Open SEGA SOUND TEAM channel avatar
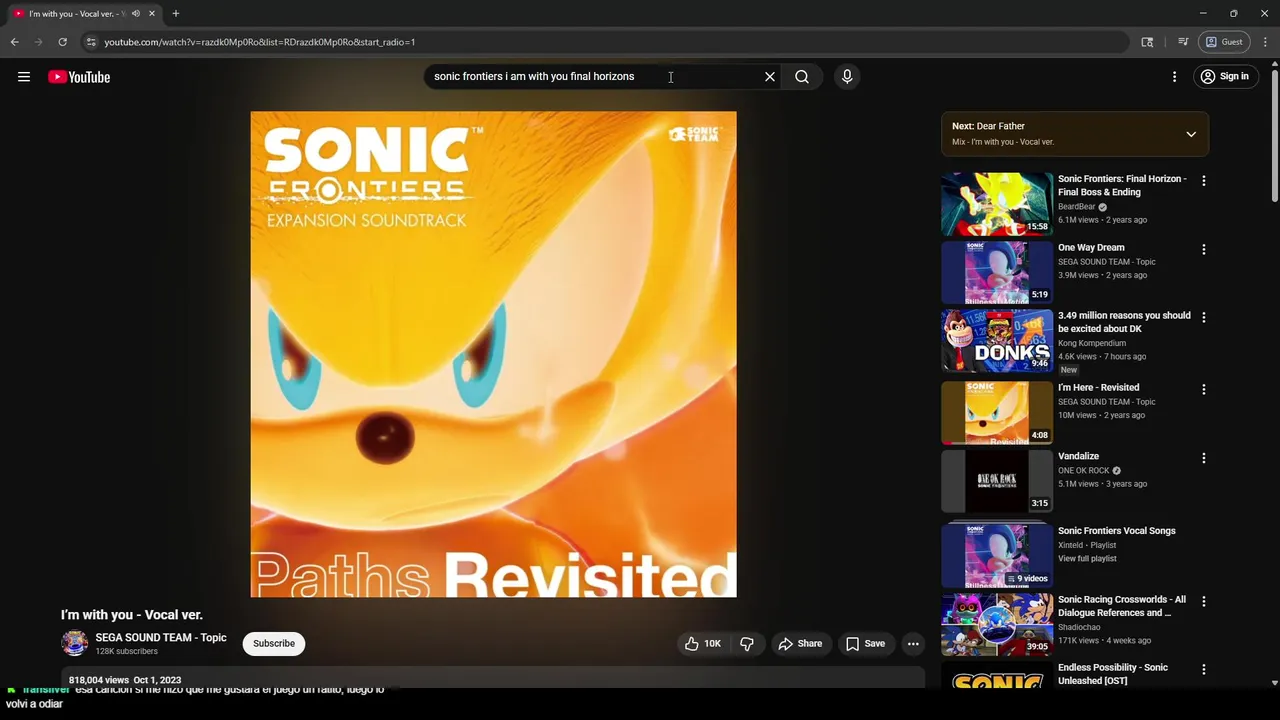1280x720 pixels. coord(75,643)
